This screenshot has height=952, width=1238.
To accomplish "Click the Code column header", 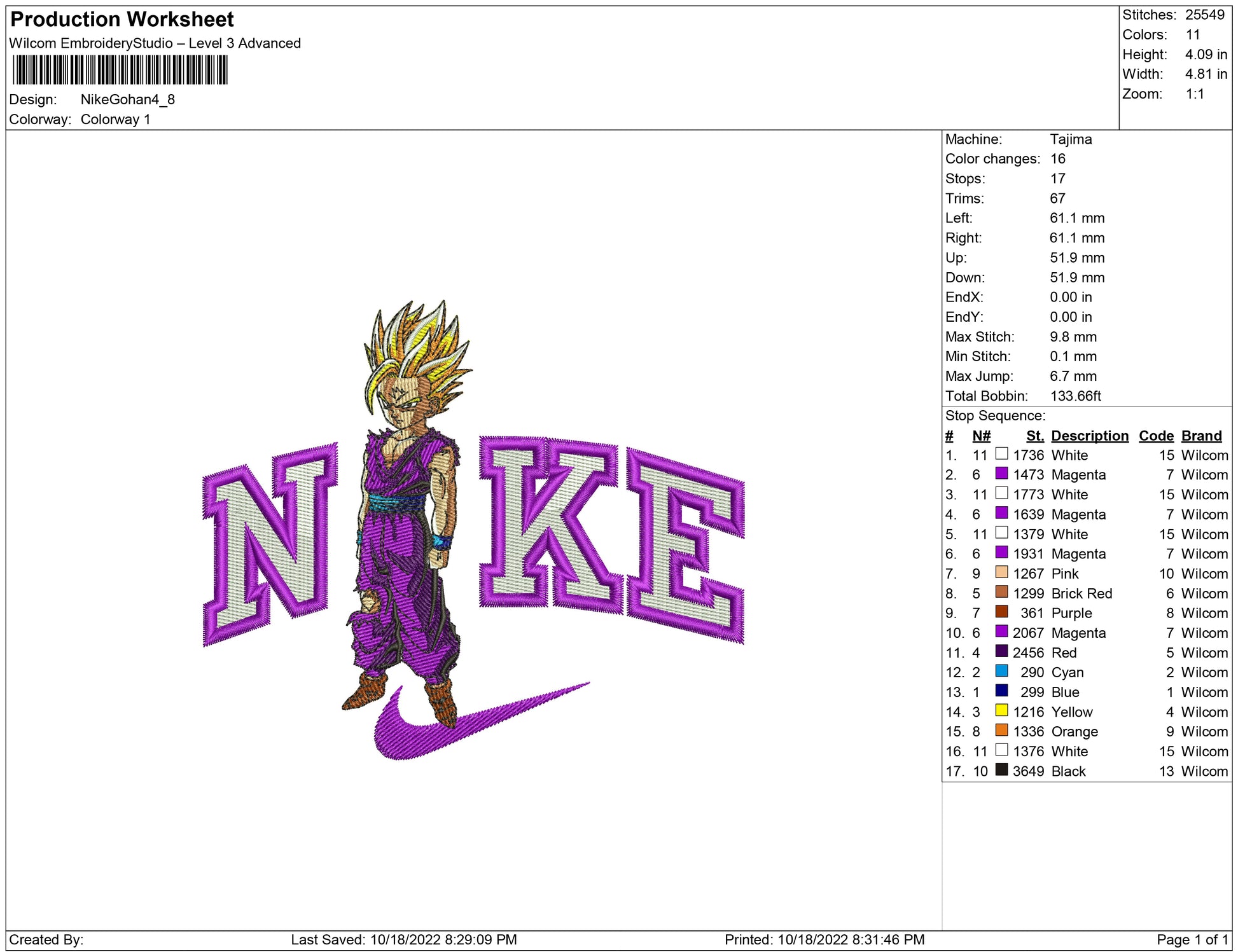I will (x=1155, y=436).
